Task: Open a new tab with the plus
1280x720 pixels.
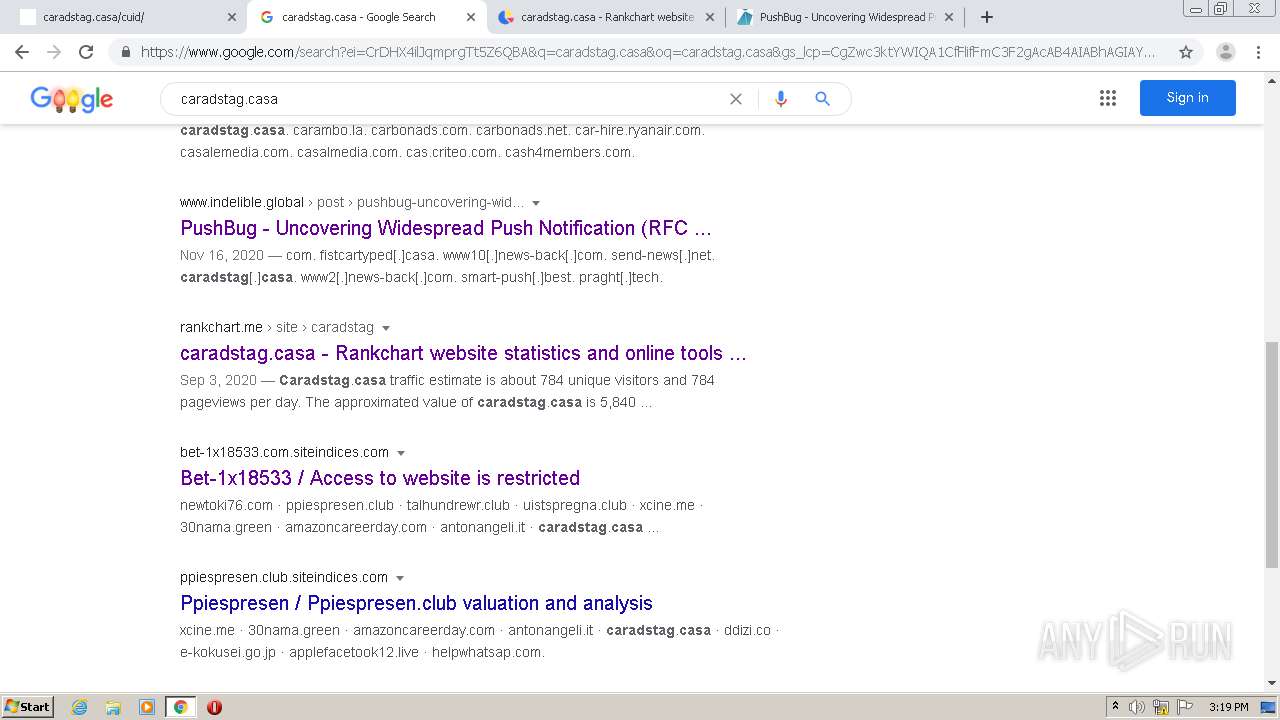Action: click(987, 17)
